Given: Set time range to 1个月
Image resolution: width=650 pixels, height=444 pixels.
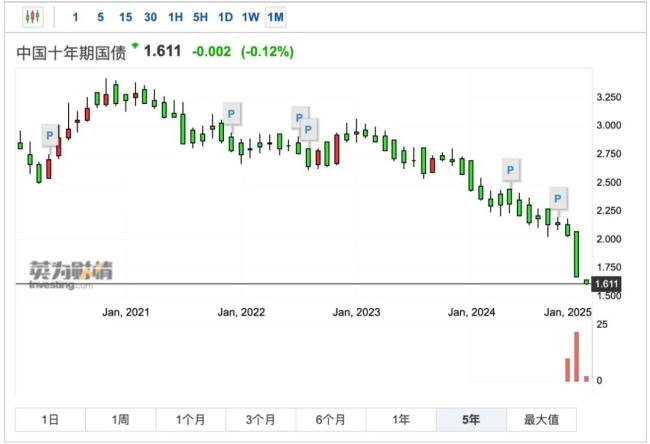Looking at the screenshot, I should [x=190, y=420].
